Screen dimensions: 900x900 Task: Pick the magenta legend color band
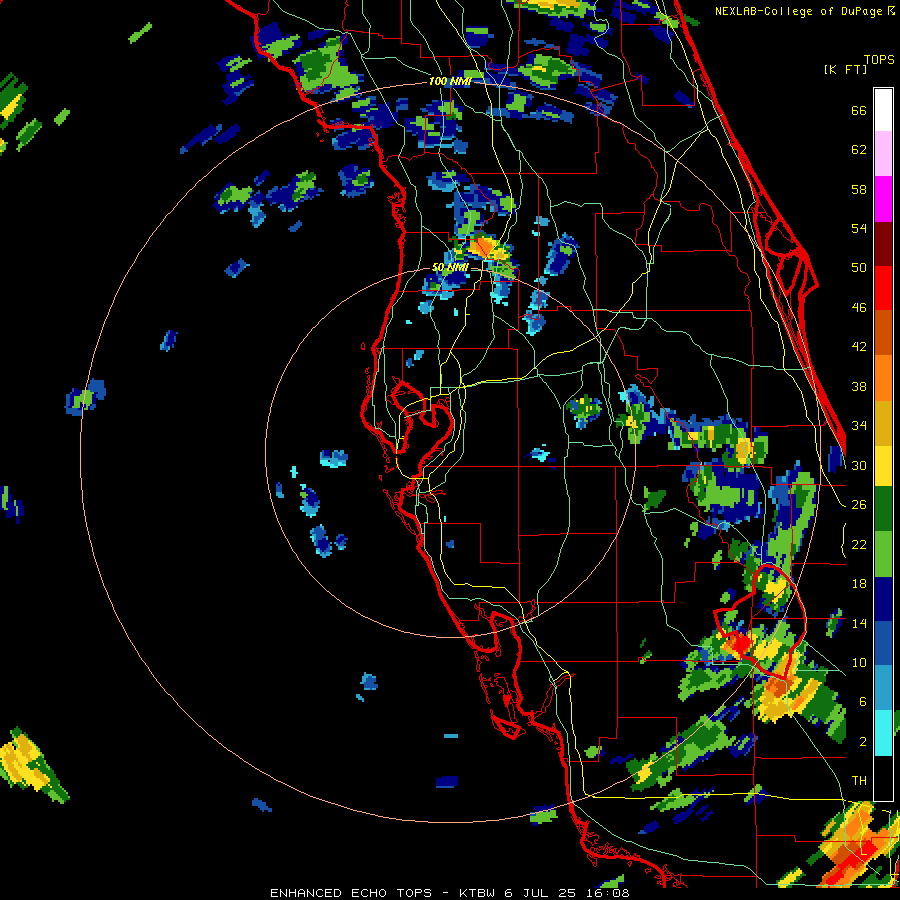883,199
